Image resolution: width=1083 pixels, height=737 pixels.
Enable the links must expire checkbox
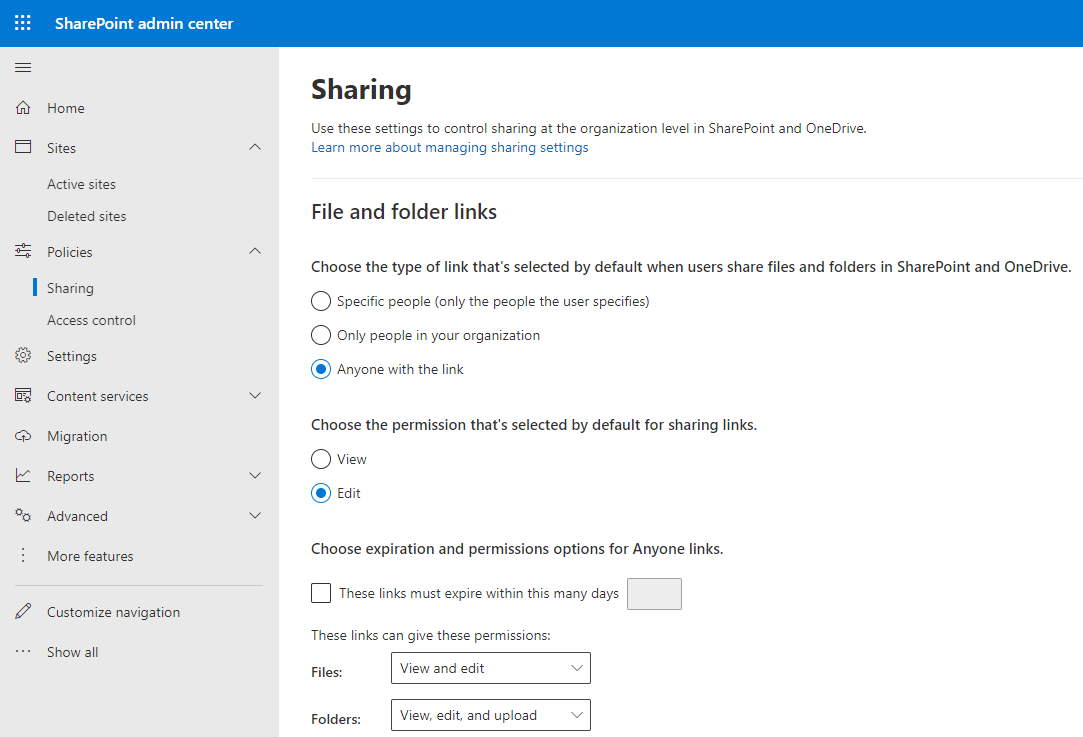coord(321,593)
